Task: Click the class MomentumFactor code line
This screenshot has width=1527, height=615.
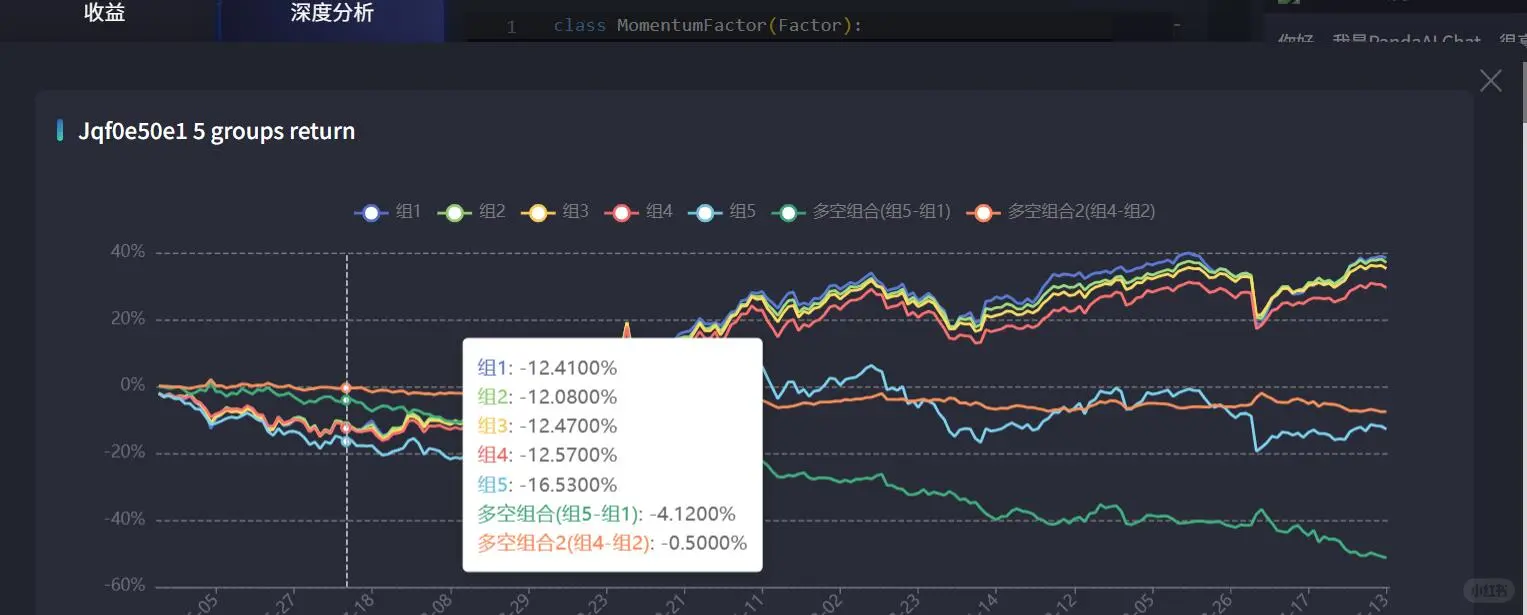Action: click(708, 25)
